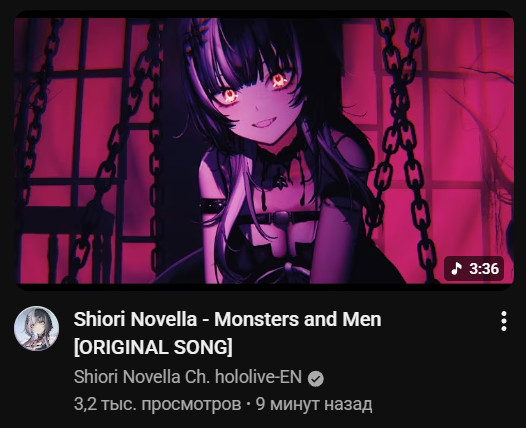The image size is (526, 428).
Task: Open the Monsters and Men video thumbnail
Action: pos(264,151)
